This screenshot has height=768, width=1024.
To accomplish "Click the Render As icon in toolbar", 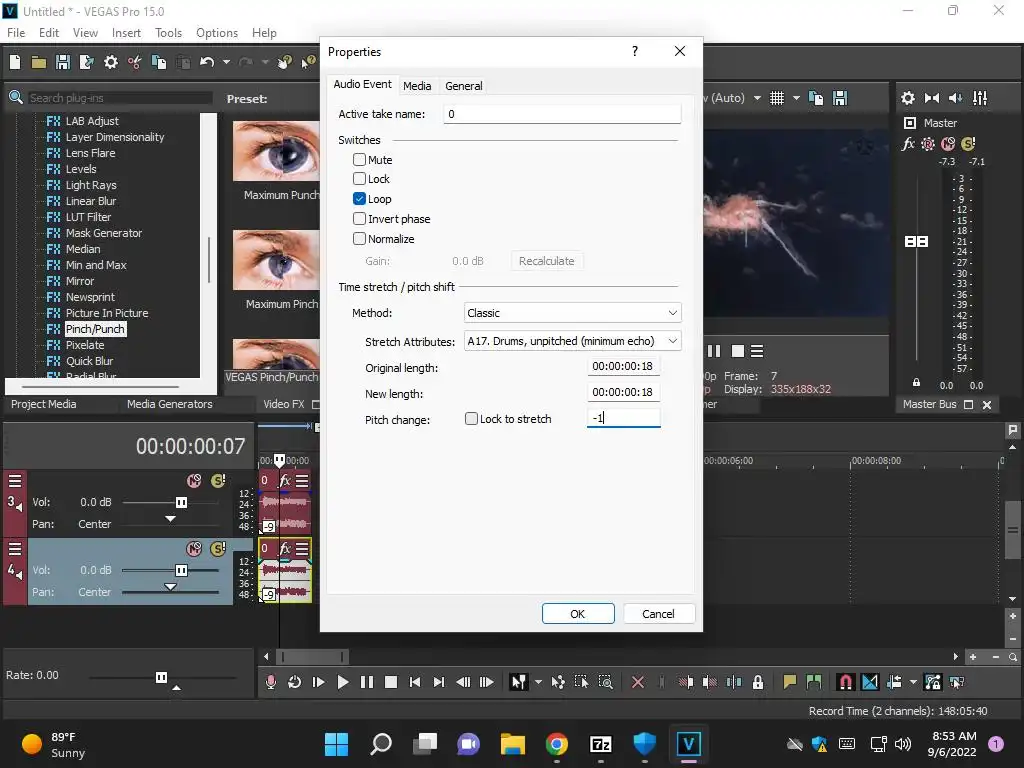I will pos(86,62).
